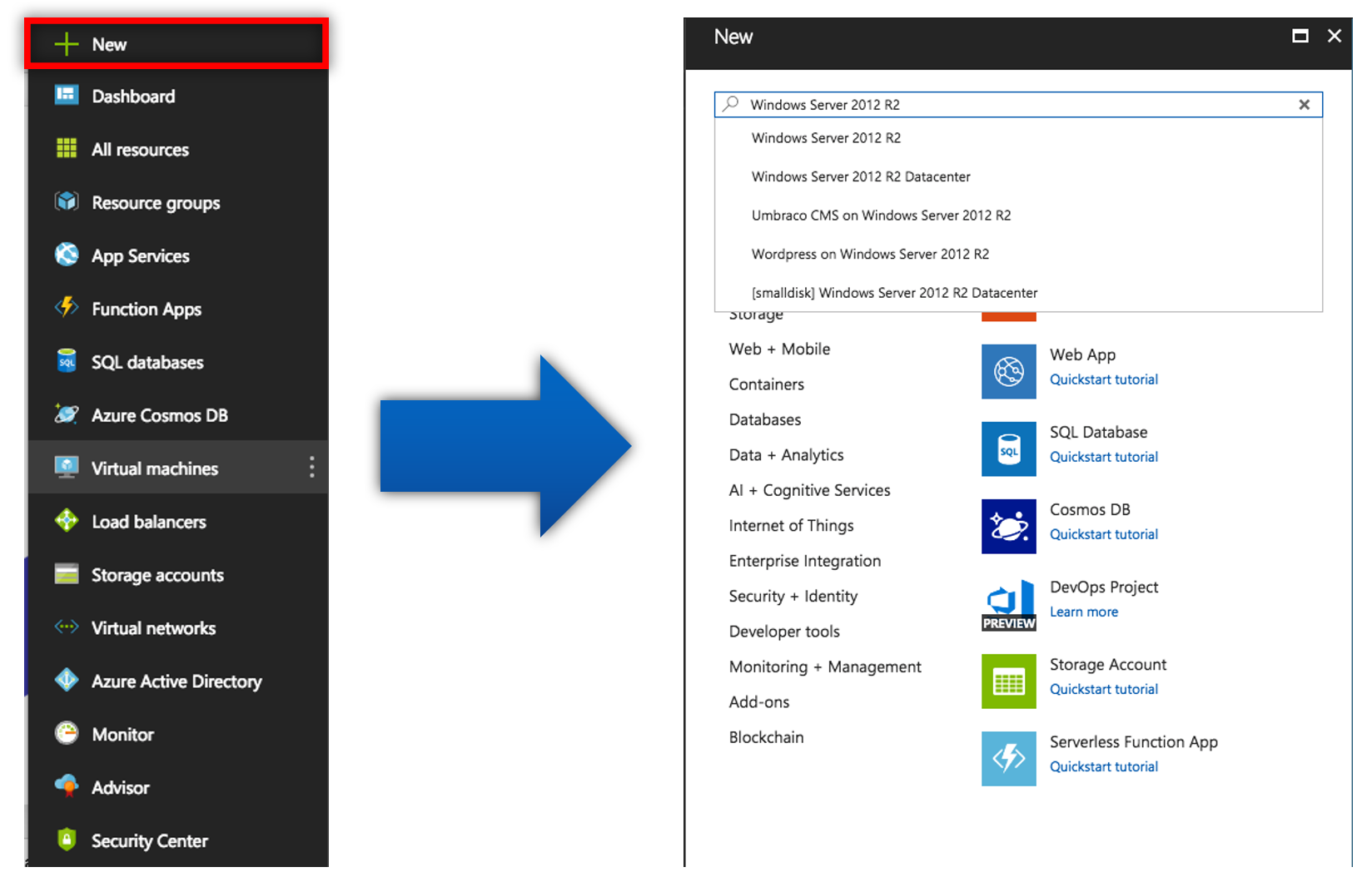This screenshot has width=1372, height=887.
Task: Open Web App Quickstart tutorial link
Action: [x=1103, y=379]
